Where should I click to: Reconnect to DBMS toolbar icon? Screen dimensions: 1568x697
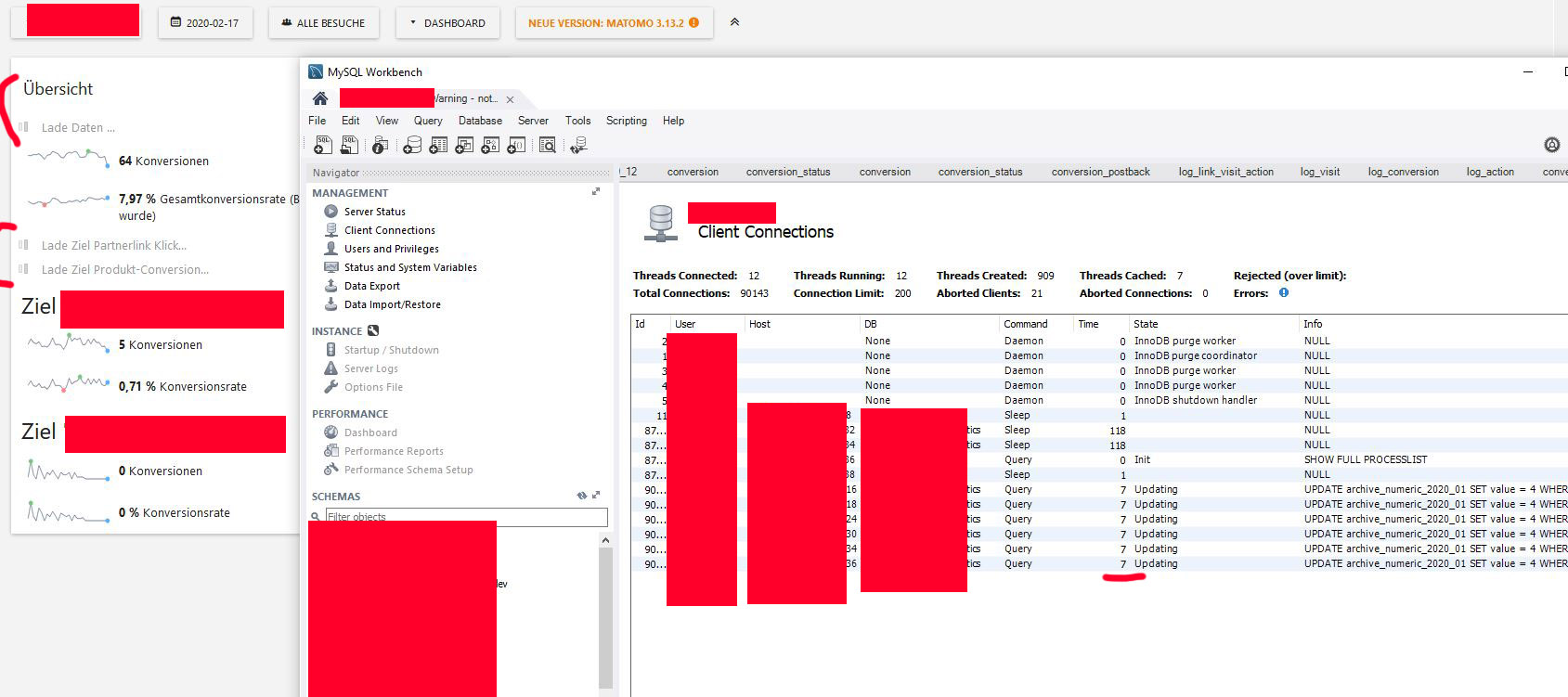[578, 145]
